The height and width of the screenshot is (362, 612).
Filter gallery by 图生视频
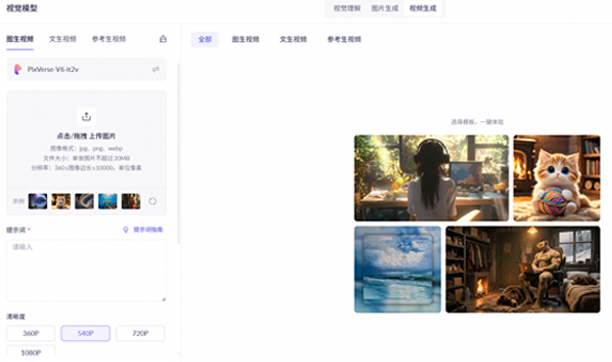click(246, 39)
